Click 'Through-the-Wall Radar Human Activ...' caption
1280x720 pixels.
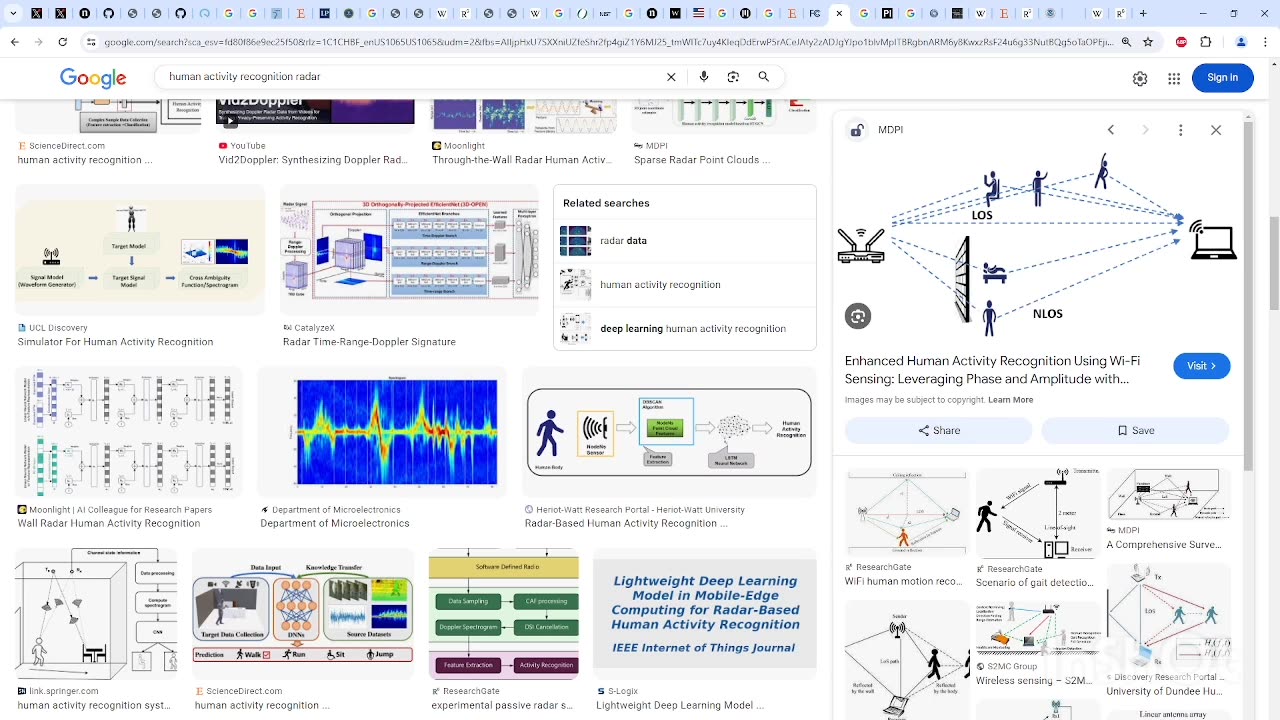click(521, 160)
